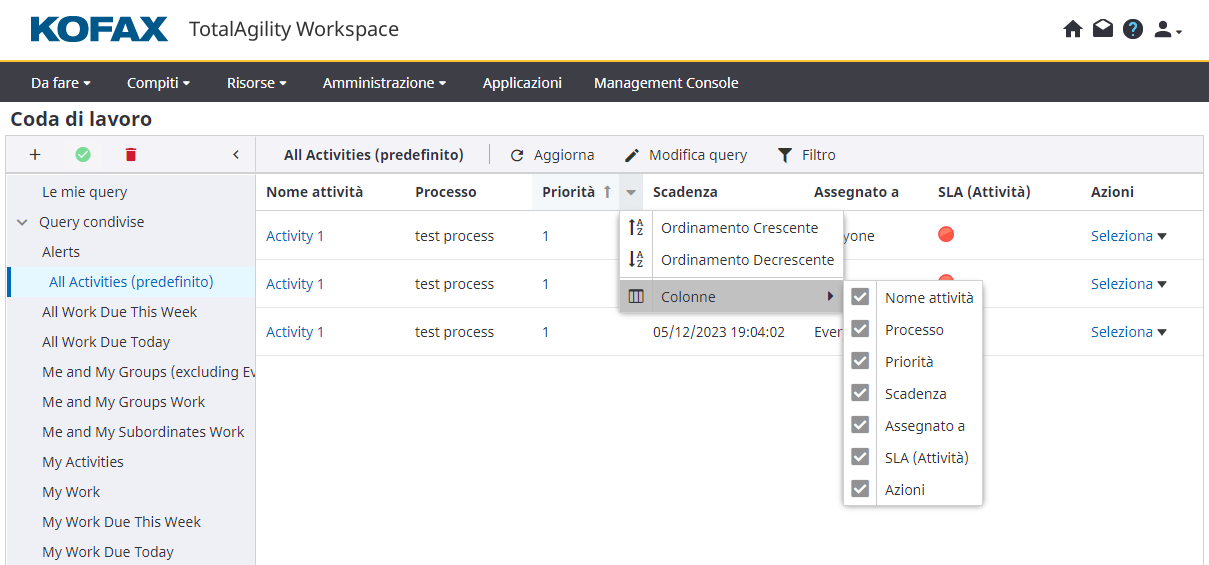This screenshot has width=1209, height=565.
Task: Toggle the Scadenza column checkbox
Action: (x=860, y=393)
